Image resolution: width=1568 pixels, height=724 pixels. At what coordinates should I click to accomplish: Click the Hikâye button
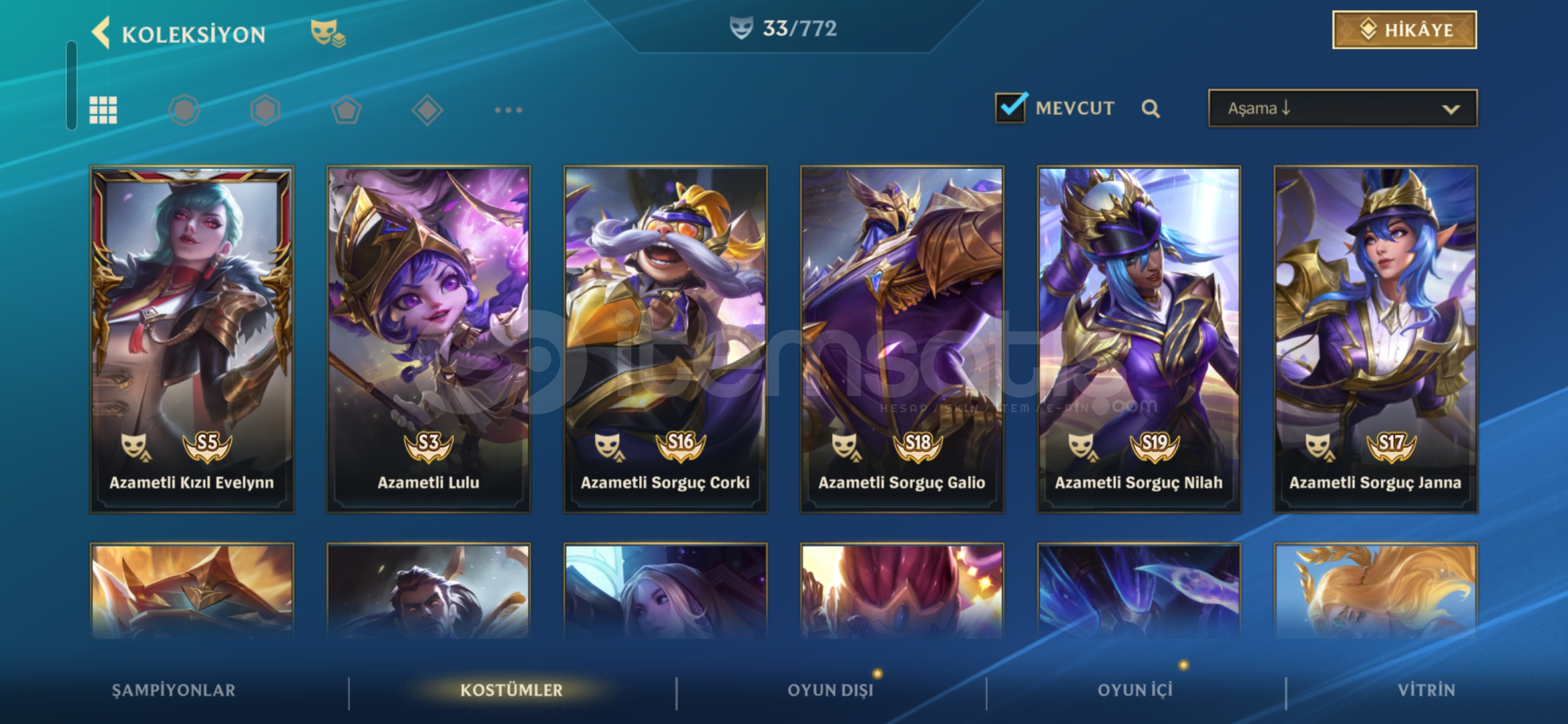coord(1404,30)
